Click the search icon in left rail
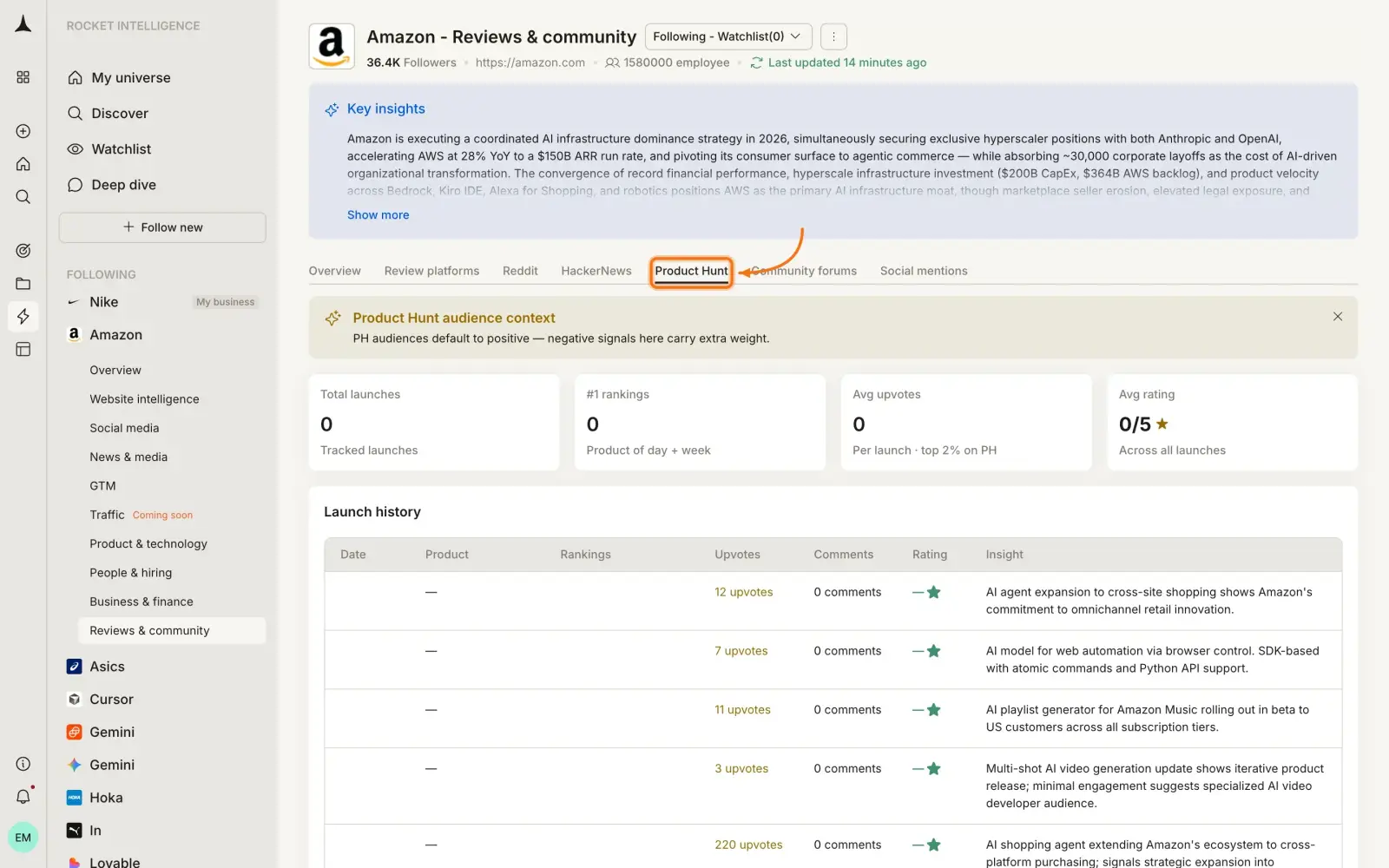 pyautogui.click(x=23, y=197)
